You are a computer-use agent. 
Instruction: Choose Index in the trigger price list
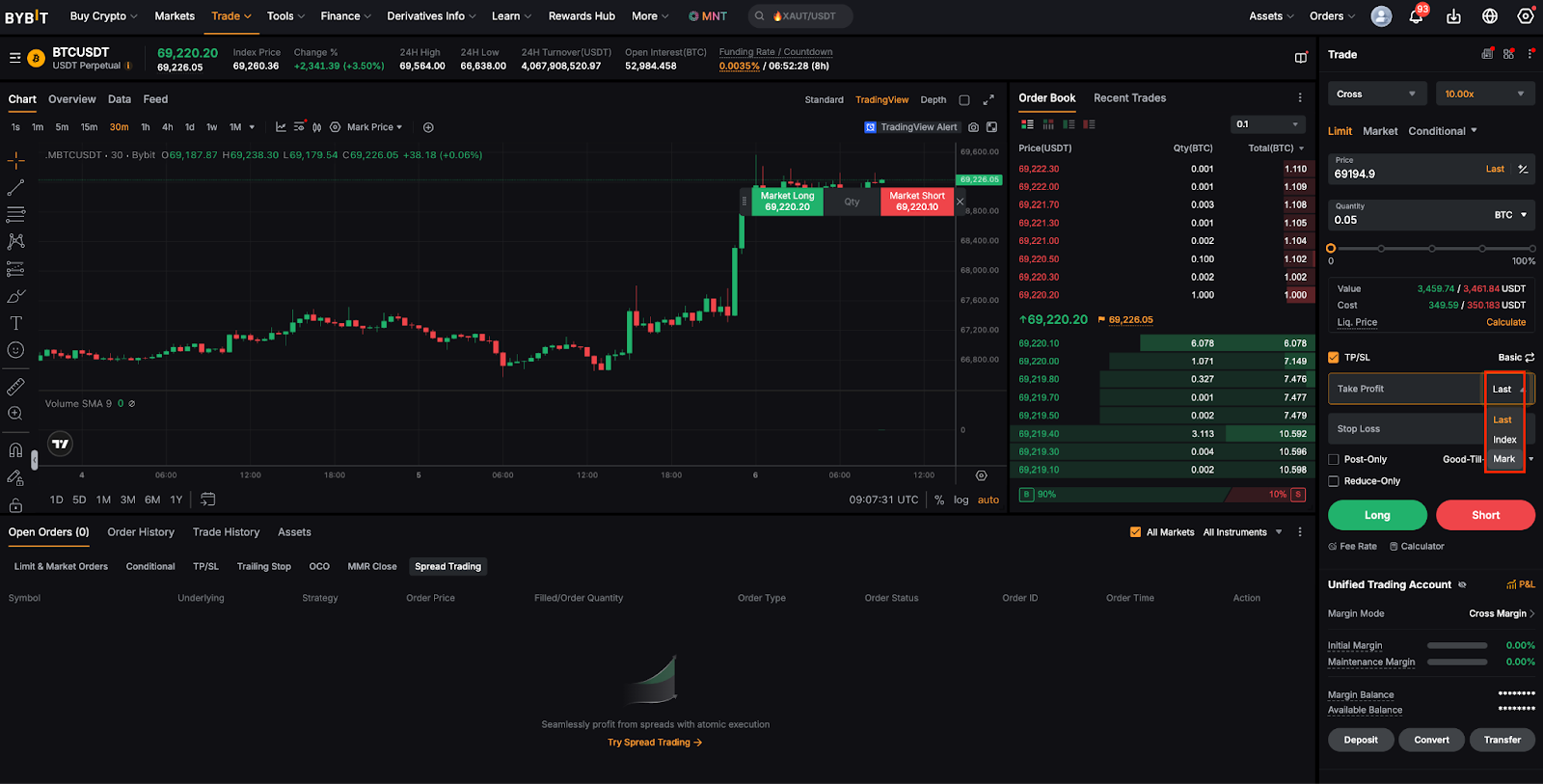(x=1504, y=440)
